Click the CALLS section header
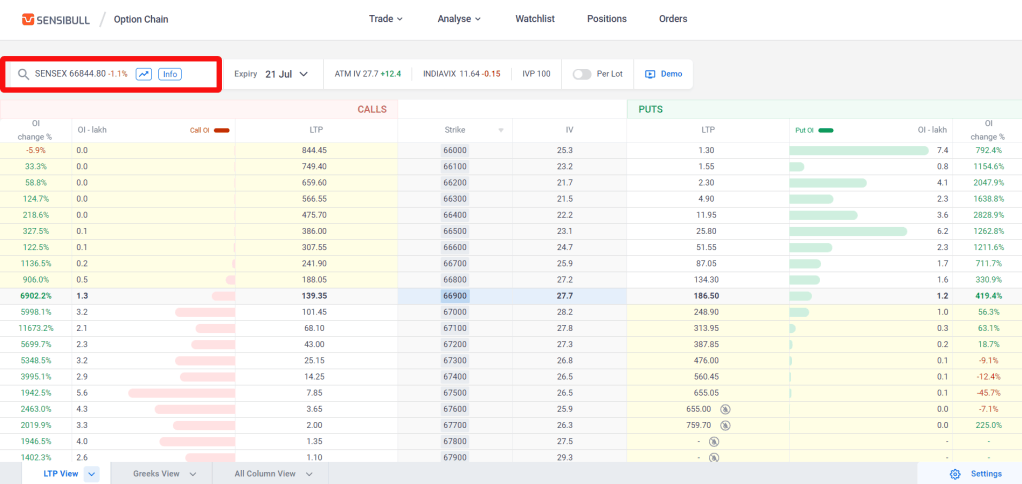The height and width of the screenshot is (484, 1022). [372, 109]
